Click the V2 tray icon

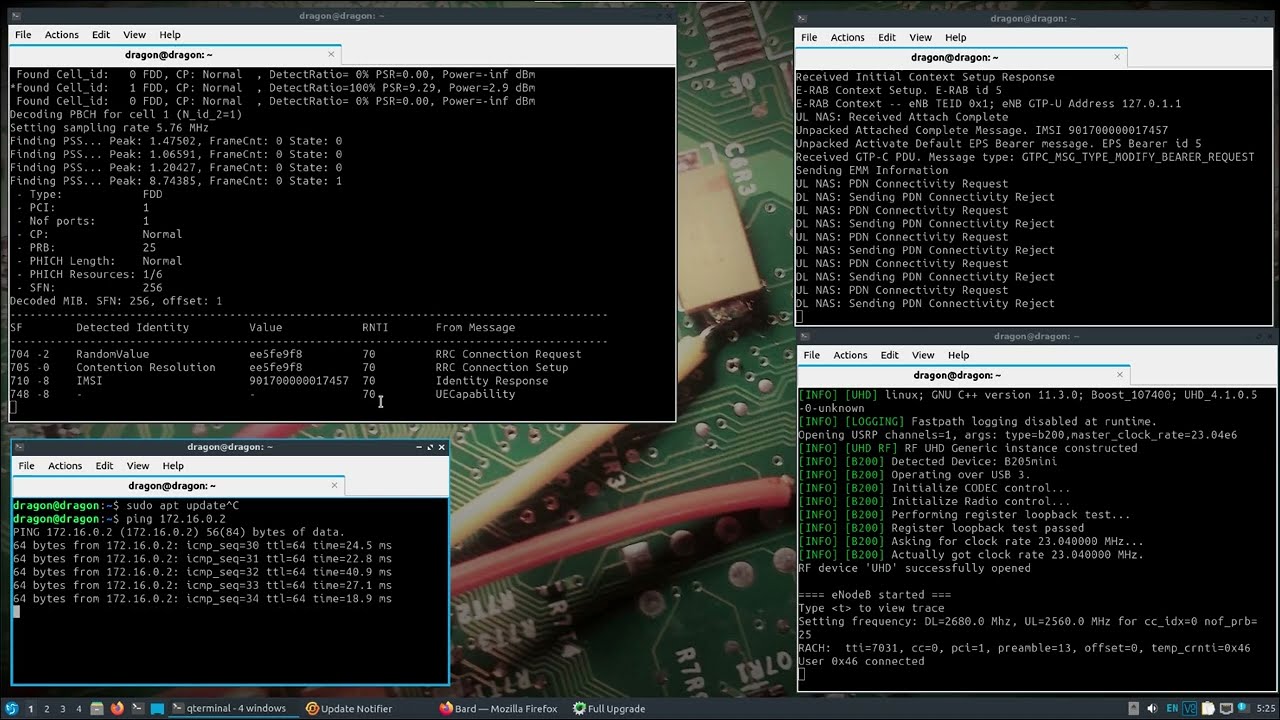pos(1190,708)
